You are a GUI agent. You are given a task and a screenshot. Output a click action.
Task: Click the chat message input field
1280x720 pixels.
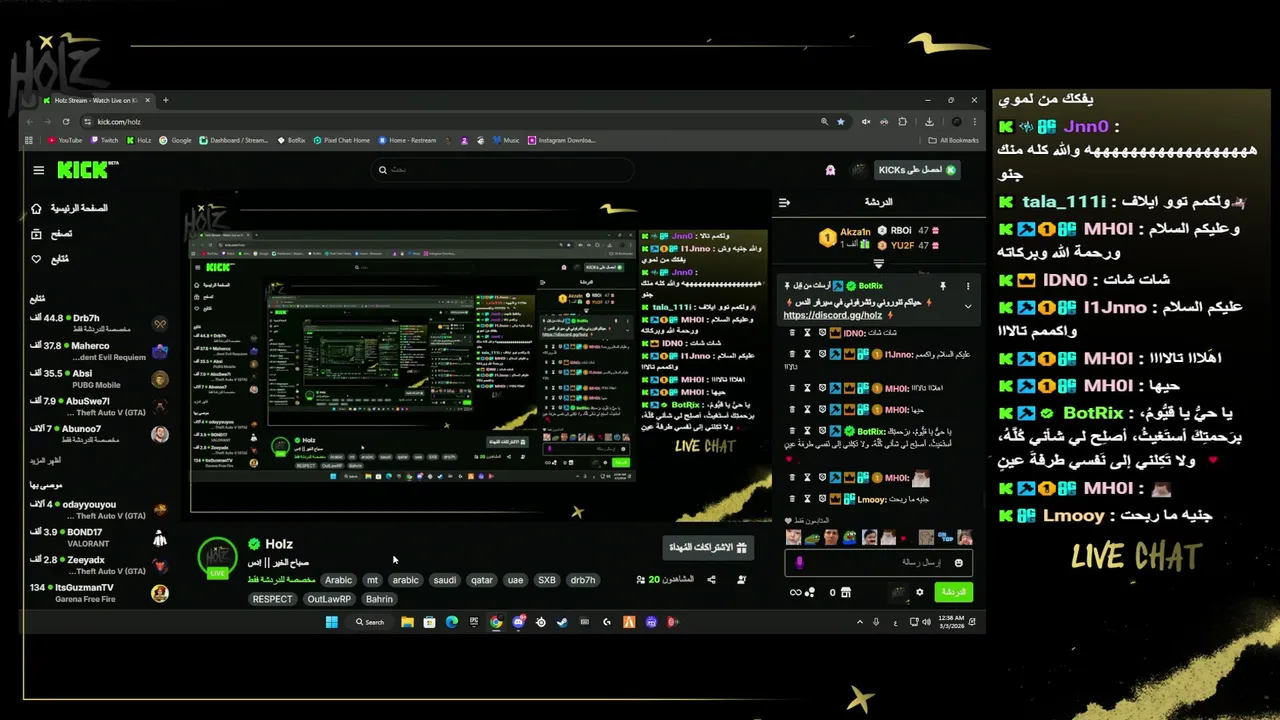pyautogui.click(x=878, y=563)
